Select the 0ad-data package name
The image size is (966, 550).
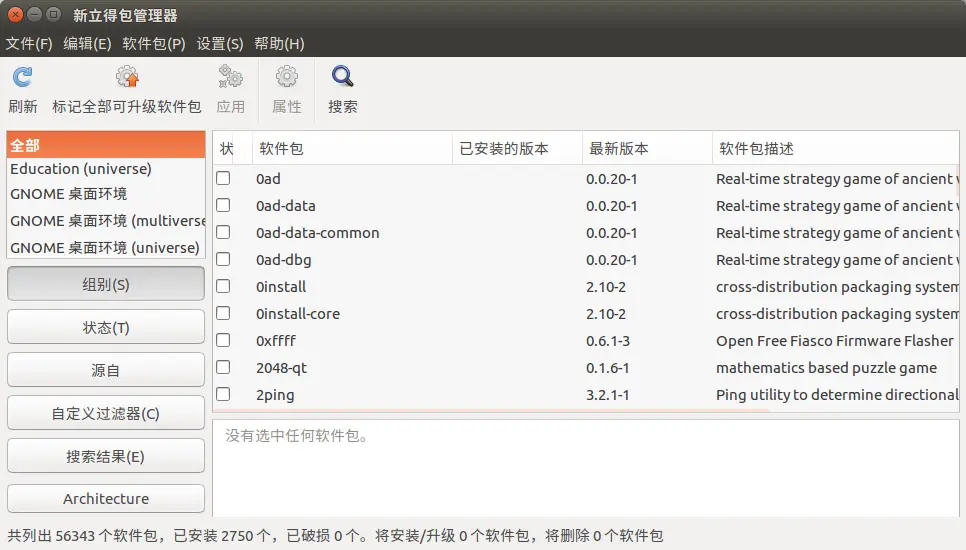(286, 206)
